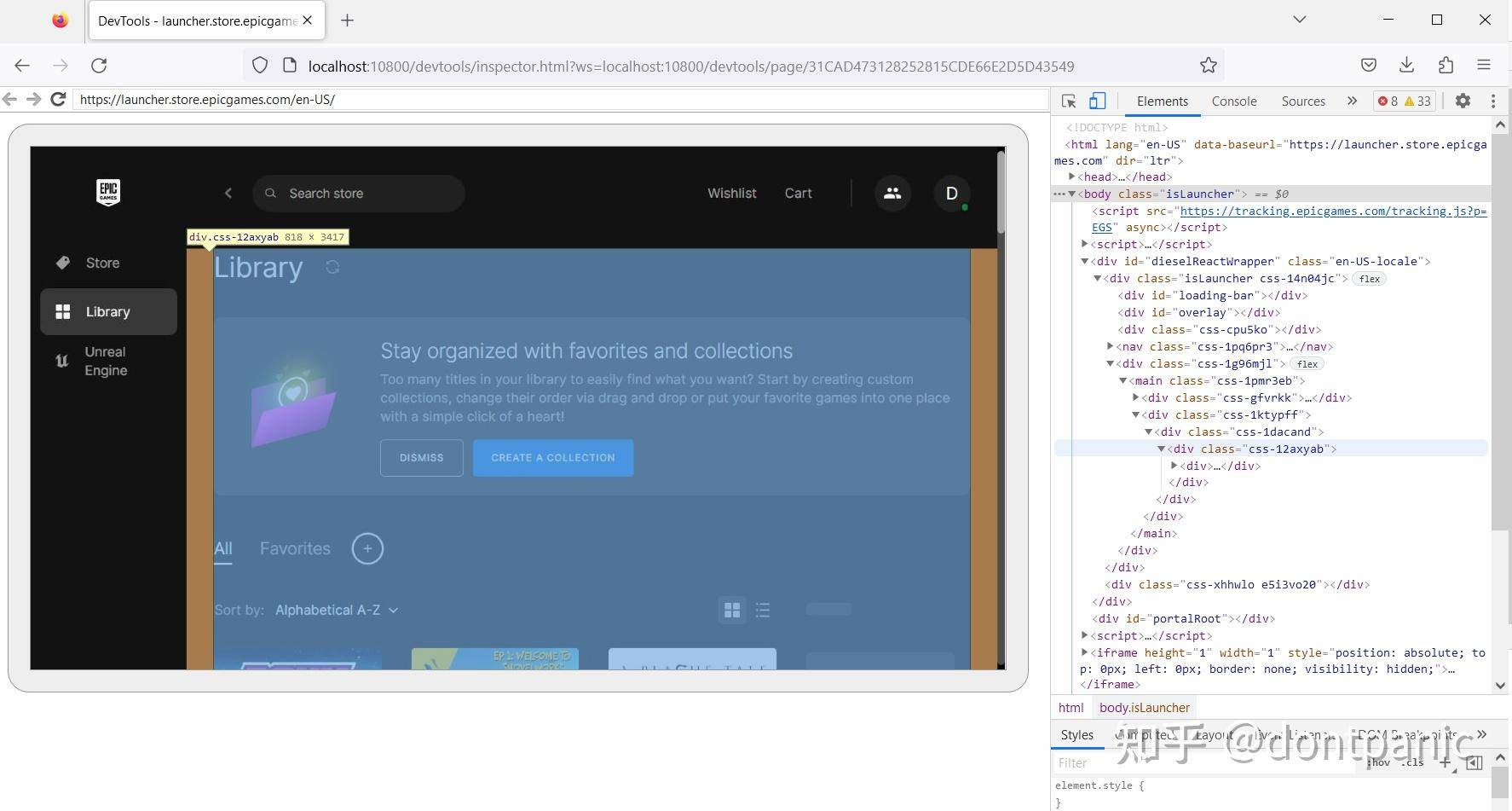Click the DevTools element picker icon
This screenshot has width=1512, height=811.
(x=1069, y=101)
